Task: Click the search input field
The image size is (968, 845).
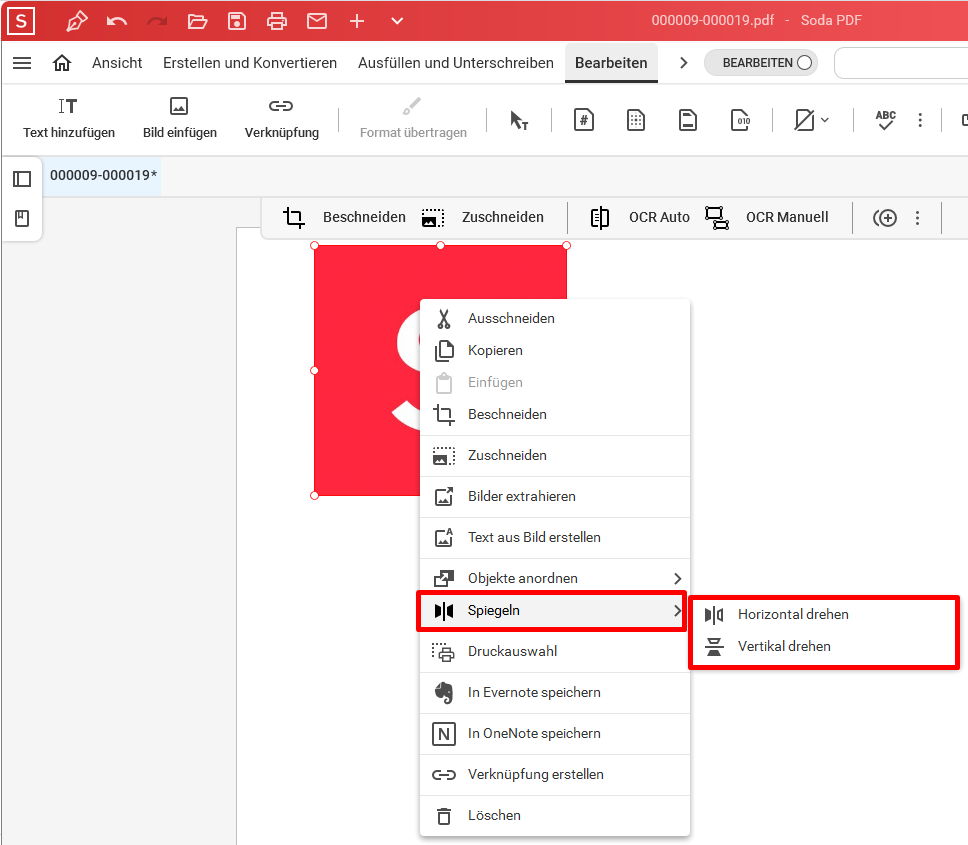Action: tap(901, 63)
